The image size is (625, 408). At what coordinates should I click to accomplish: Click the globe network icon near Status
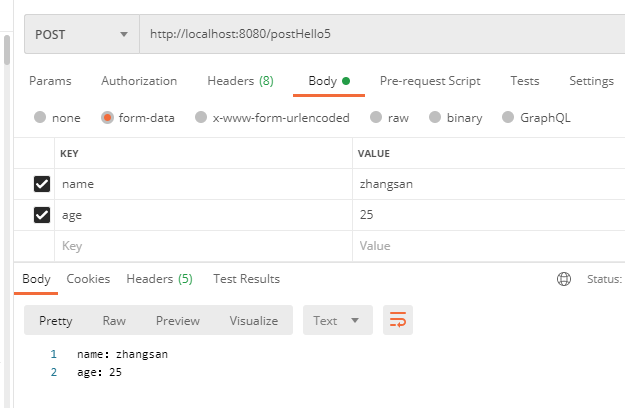click(x=564, y=279)
